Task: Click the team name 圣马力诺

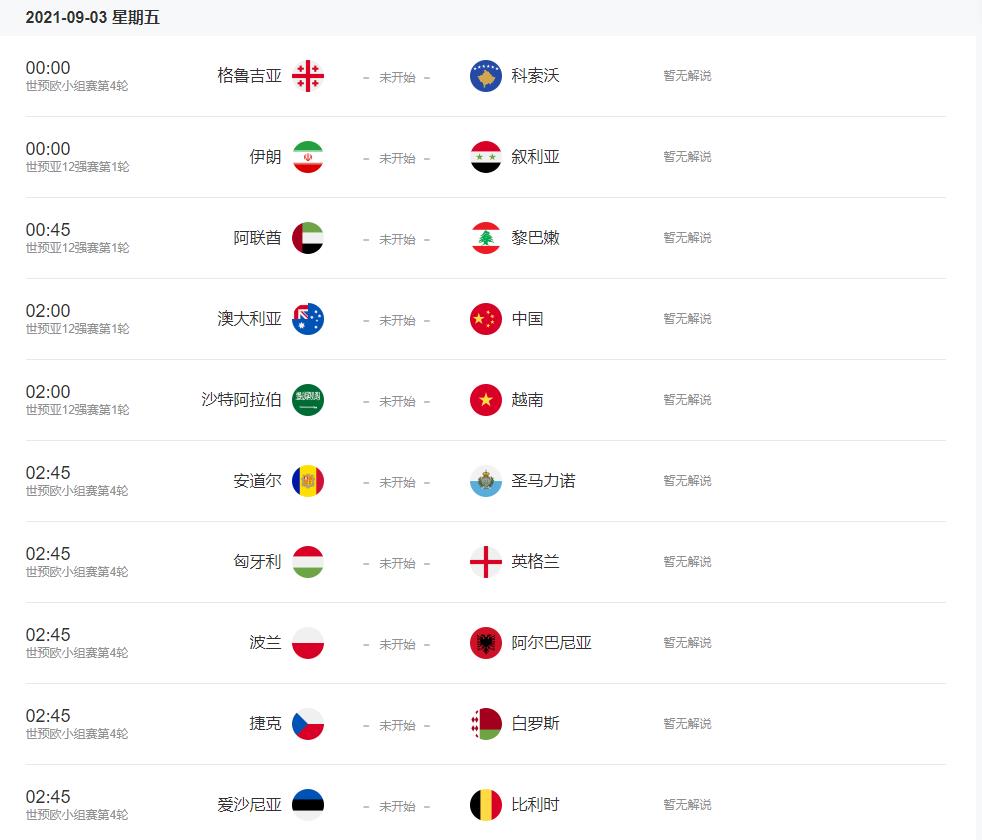Action: [545, 481]
